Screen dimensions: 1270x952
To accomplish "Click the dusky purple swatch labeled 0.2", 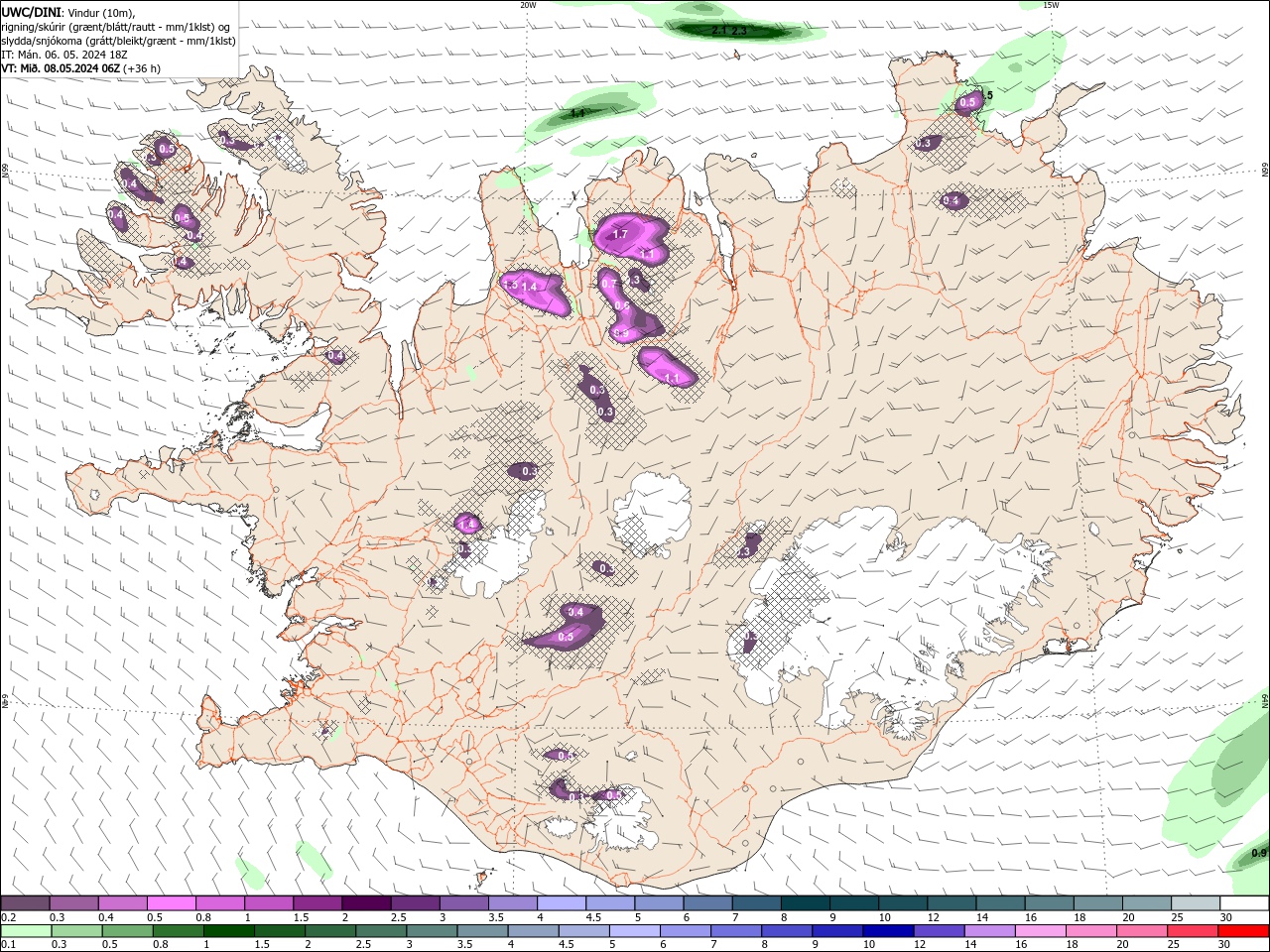I will (25, 903).
